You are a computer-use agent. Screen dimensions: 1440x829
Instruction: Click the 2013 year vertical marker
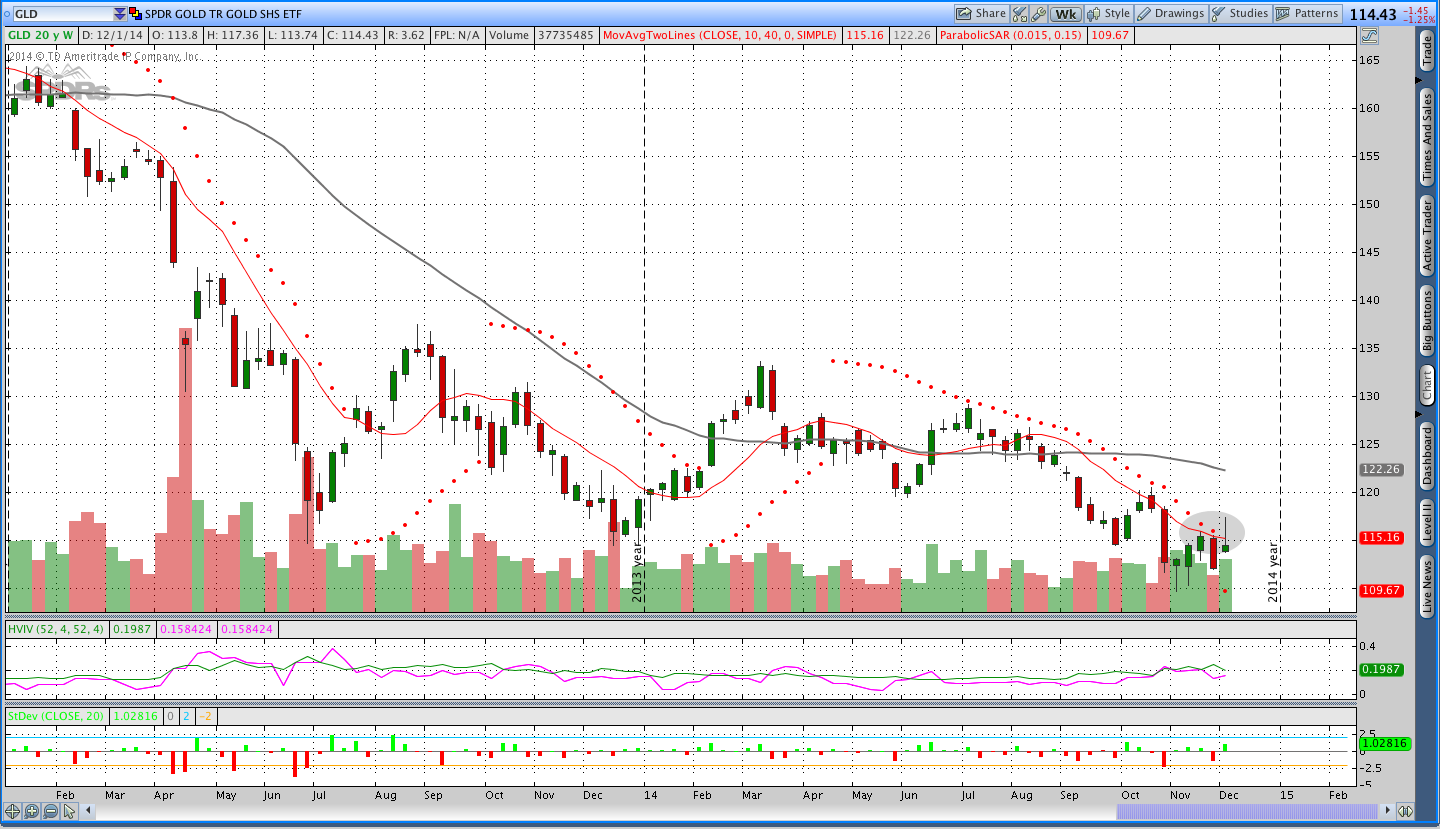point(637,572)
